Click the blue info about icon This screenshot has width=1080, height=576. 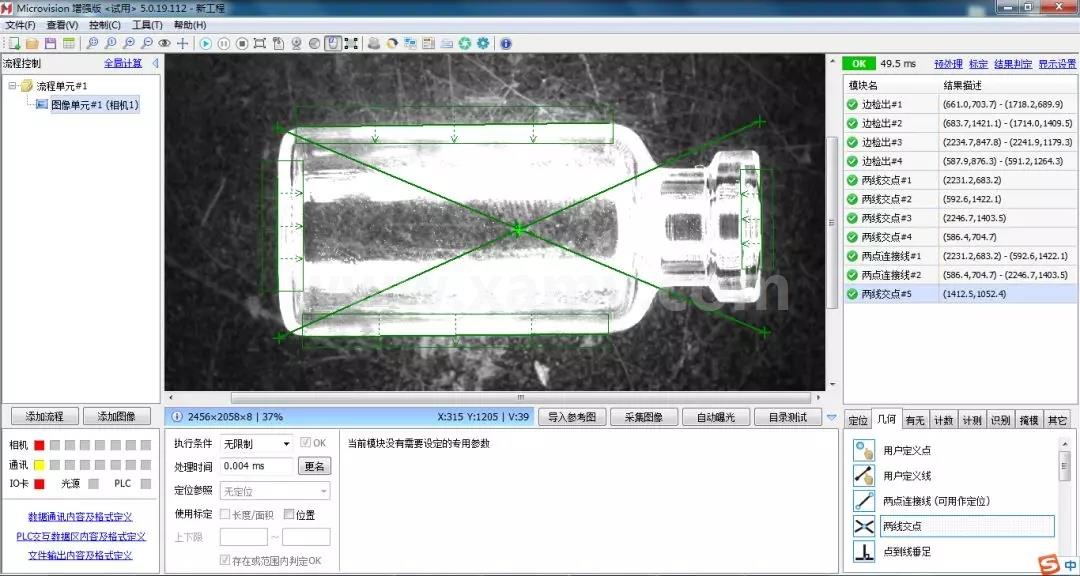coord(506,43)
